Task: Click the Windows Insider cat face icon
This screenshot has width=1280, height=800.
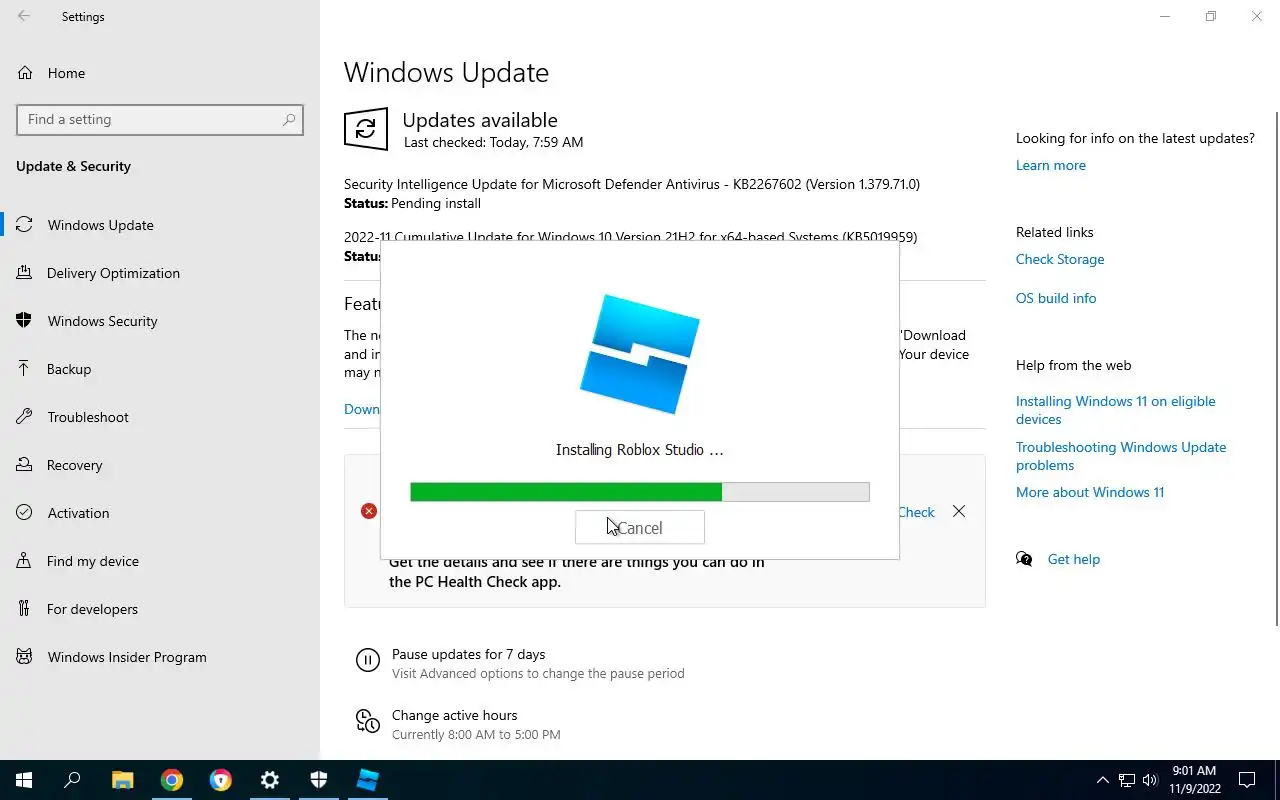Action: [x=24, y=657]
